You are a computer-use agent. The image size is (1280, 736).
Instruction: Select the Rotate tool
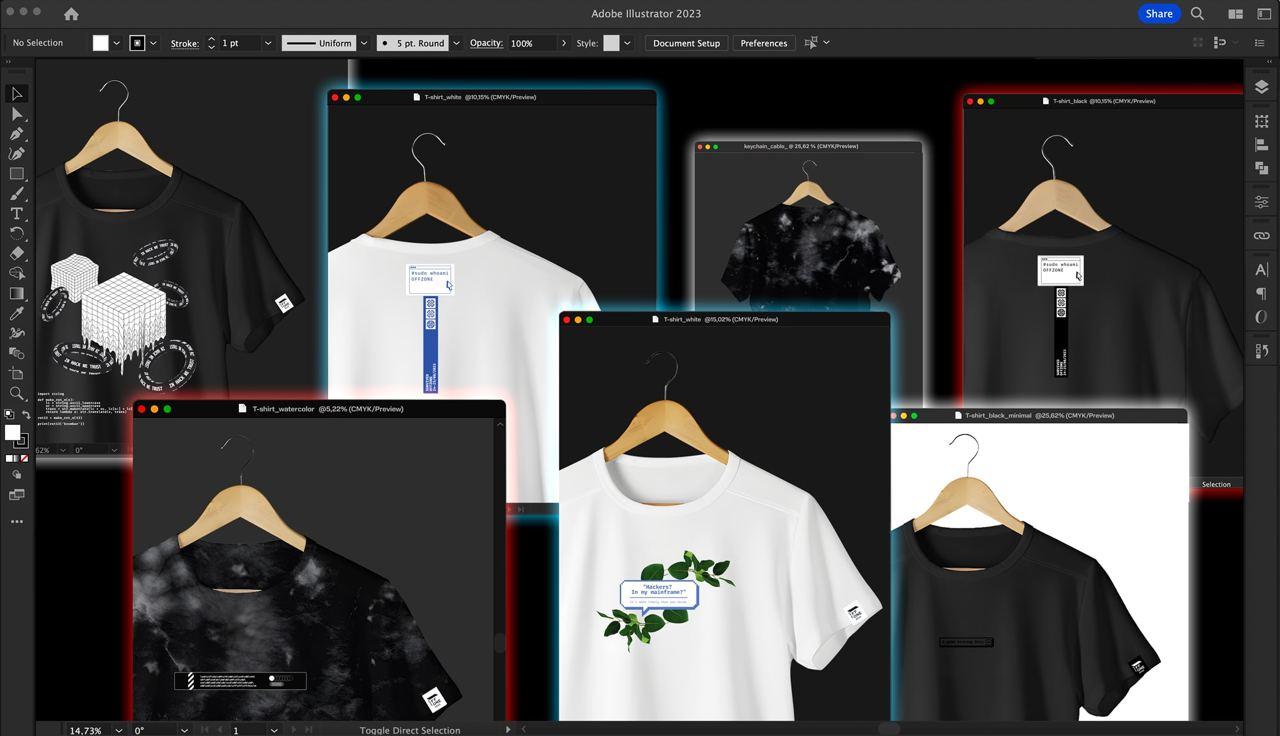coord(17,234)
